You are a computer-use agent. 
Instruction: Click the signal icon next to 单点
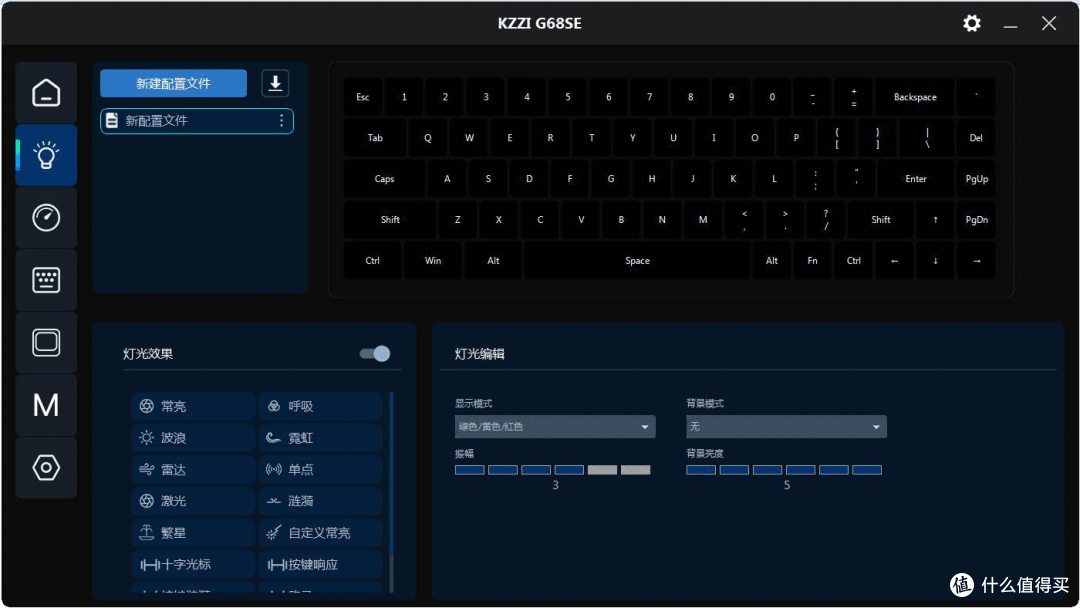[273, 470]
